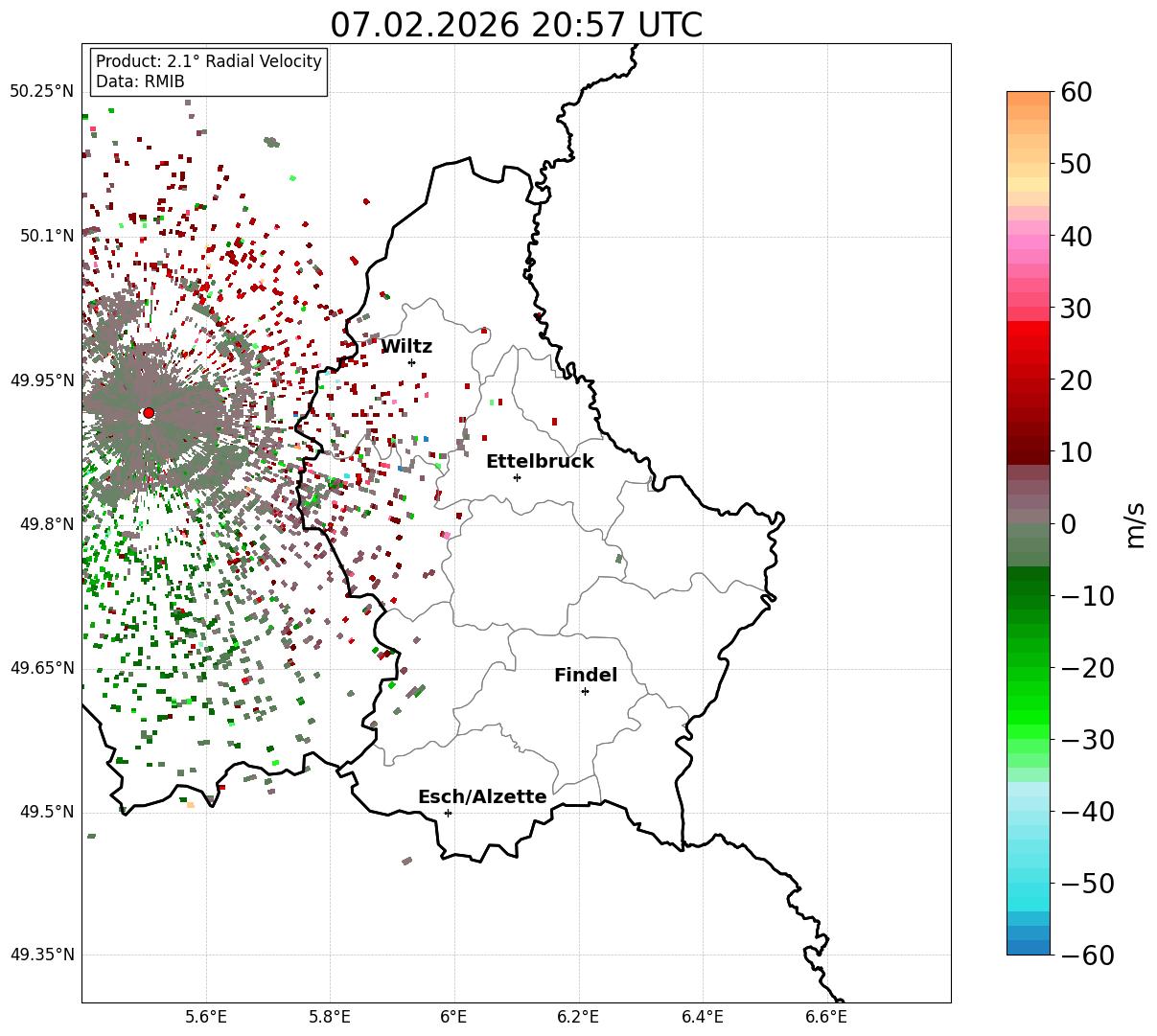Click the Data: RMIB text
This screenshot has width=1157, height=1036.
point(140,81)
